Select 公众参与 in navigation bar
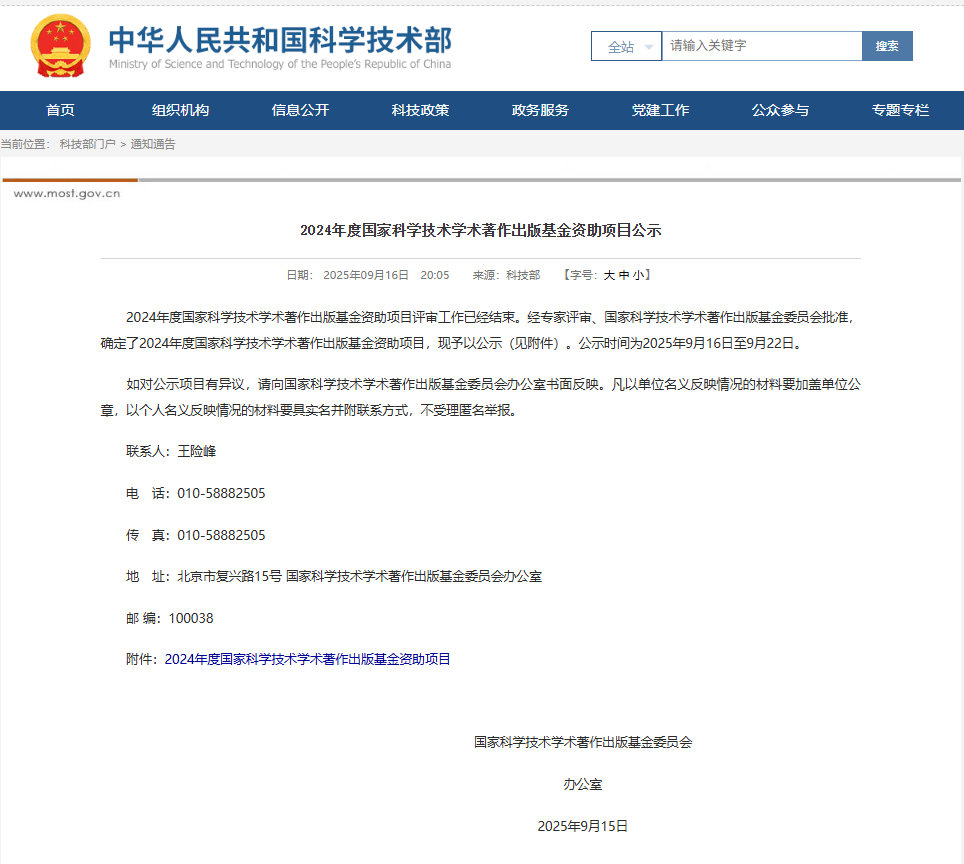 click(x=780, y=110)
